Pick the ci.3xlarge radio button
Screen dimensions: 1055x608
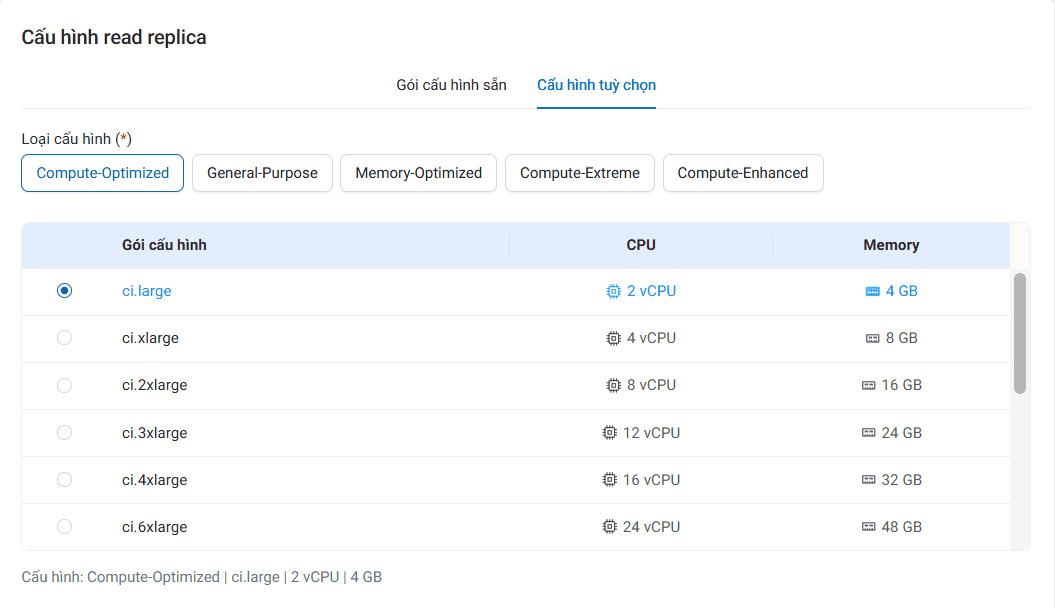tap(65, 432)
